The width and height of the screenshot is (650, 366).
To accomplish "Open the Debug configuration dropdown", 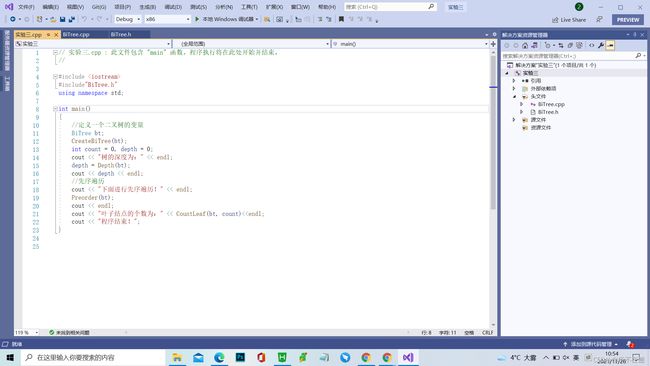I will 128,19.
